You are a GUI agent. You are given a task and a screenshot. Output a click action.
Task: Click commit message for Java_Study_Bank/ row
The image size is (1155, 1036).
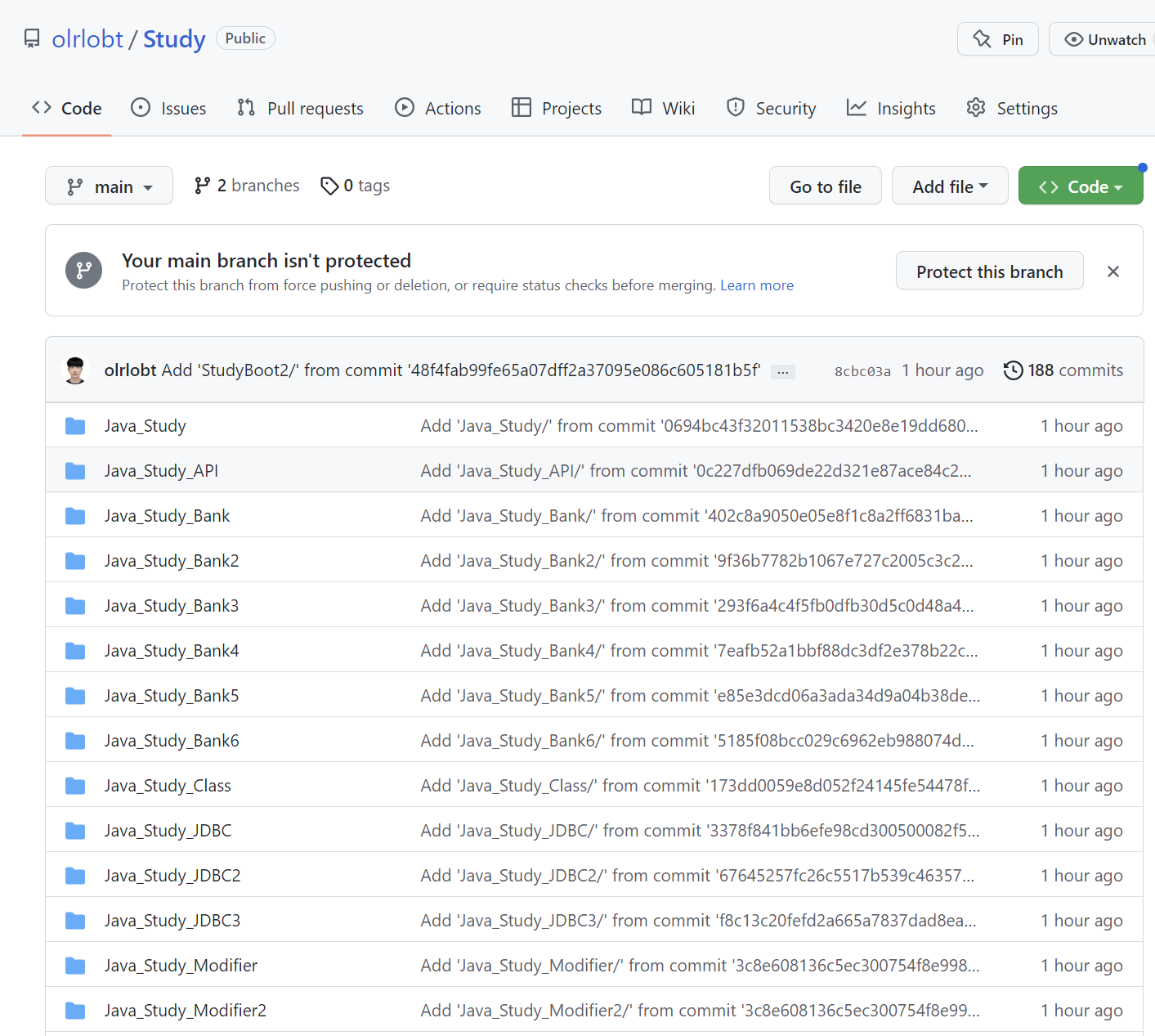click(697, 516)
